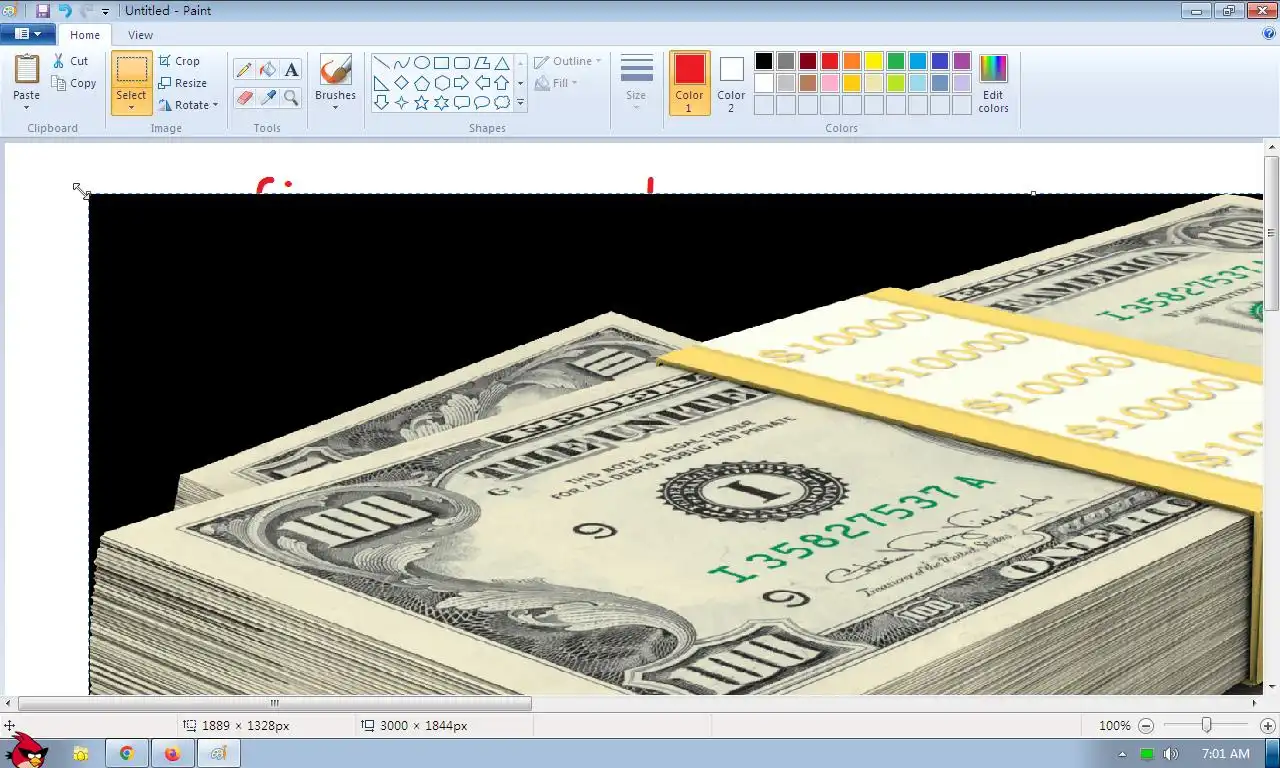Switch to the View ribbon tab
1280x768 pixels.
[141, 35]
